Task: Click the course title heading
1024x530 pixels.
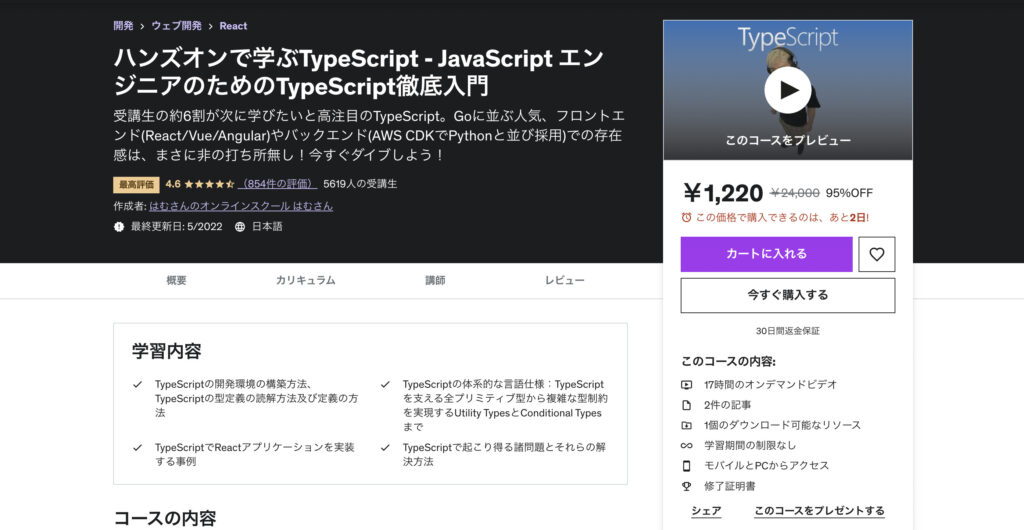Action: coord(359,72)
